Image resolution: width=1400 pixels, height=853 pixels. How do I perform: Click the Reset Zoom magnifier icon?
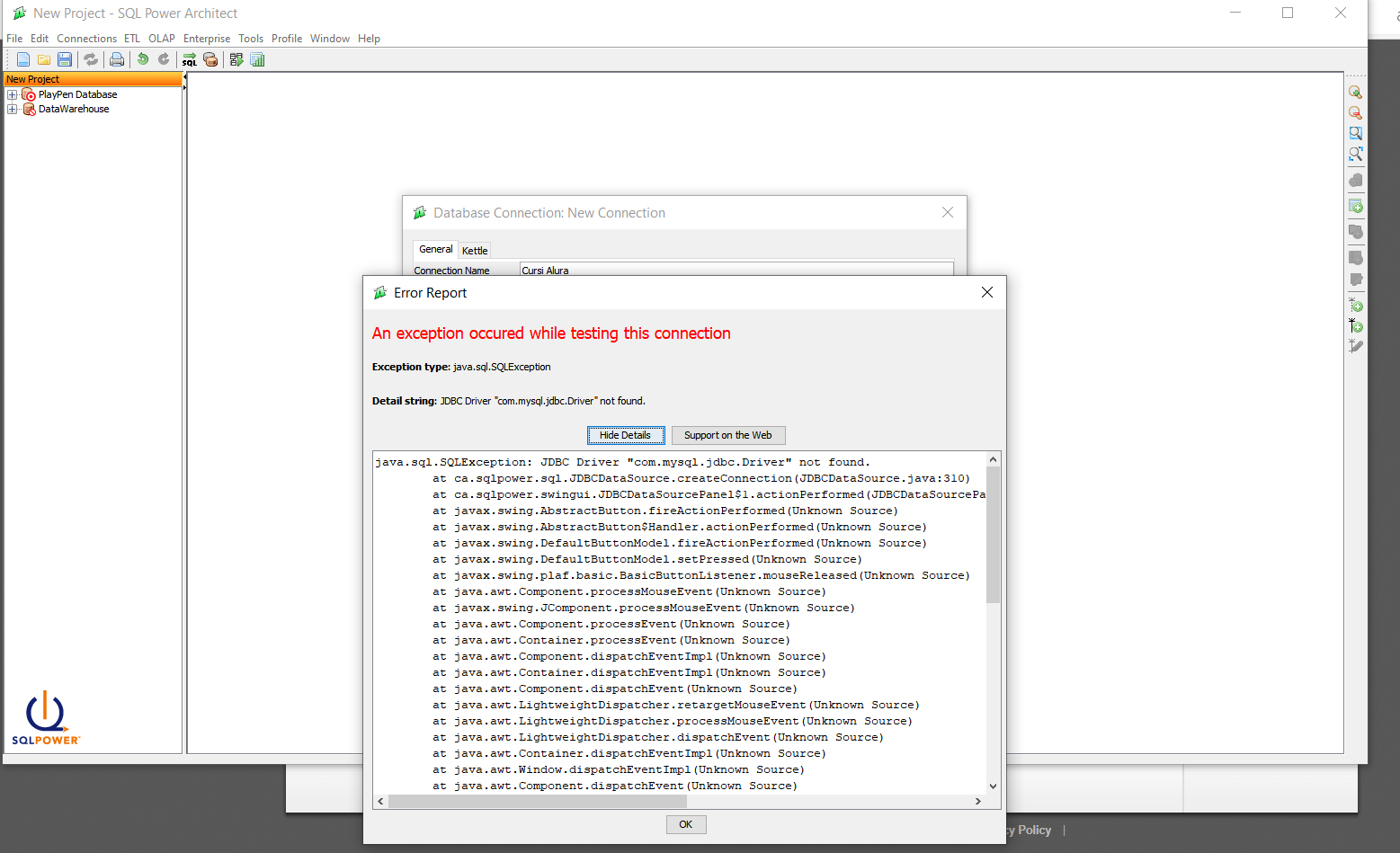(x=1356, y=133)
